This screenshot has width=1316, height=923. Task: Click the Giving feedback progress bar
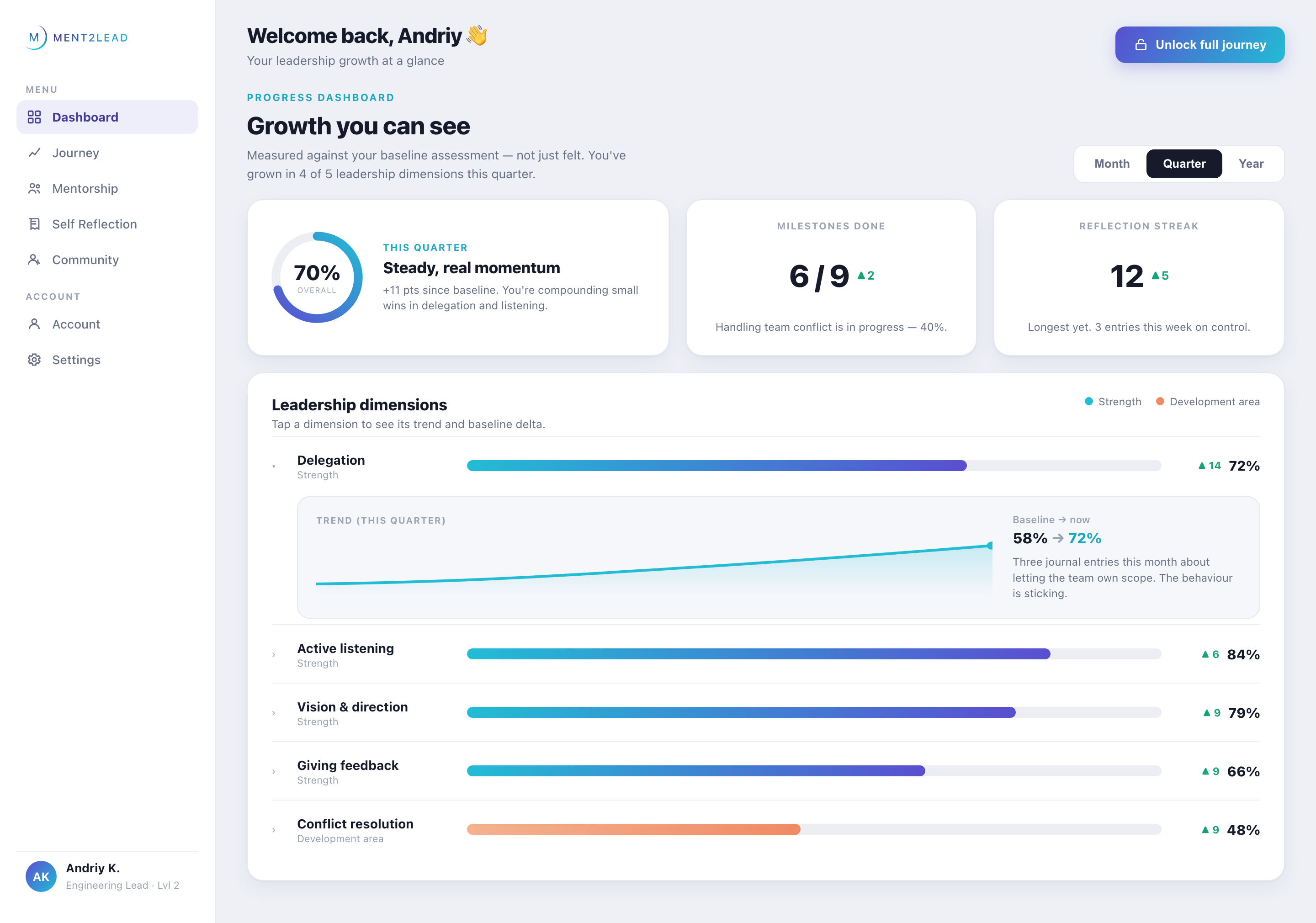coord(814,771)
